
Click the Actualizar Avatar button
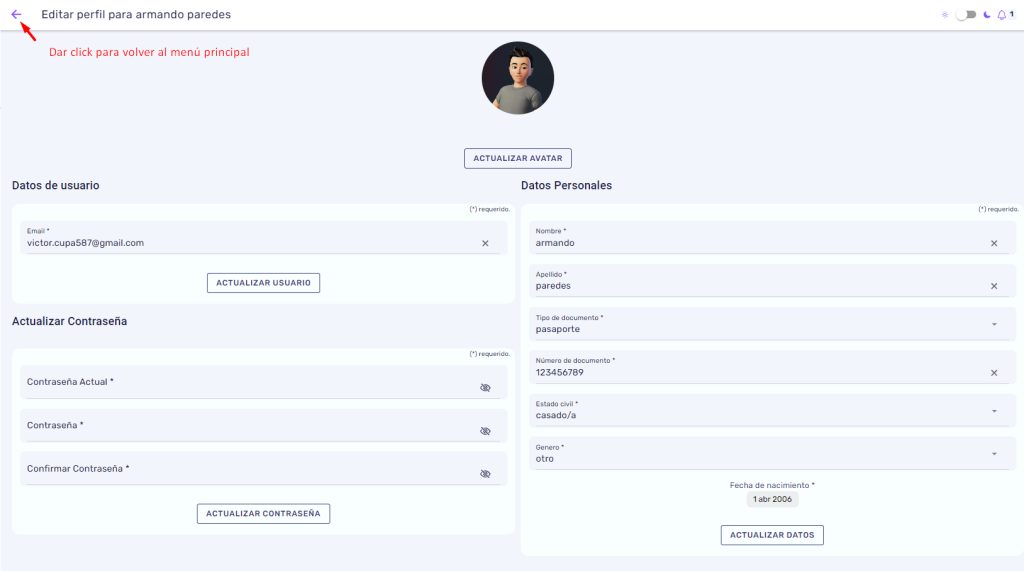tap(518, 158)
